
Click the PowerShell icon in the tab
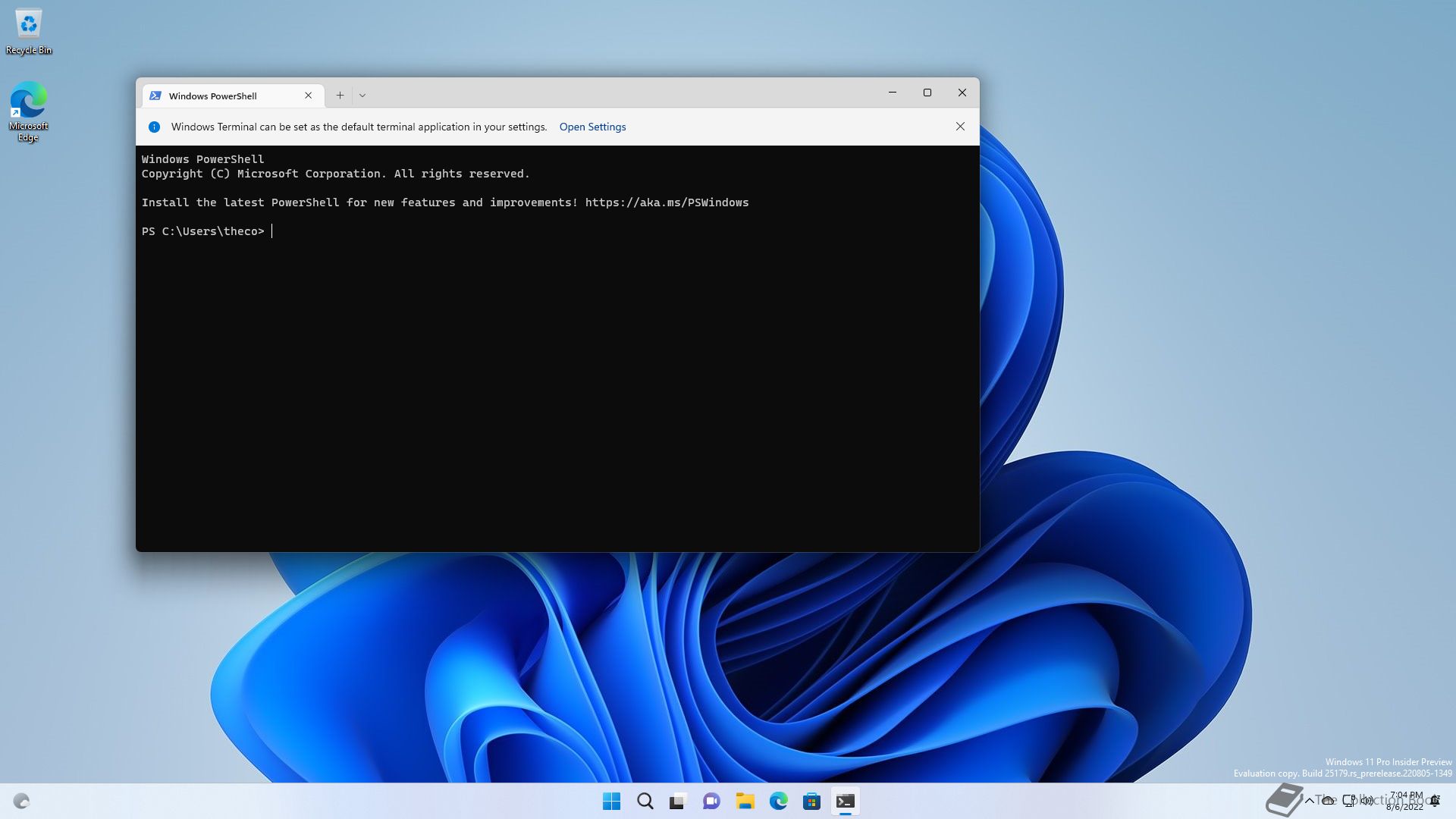point(155,96)
